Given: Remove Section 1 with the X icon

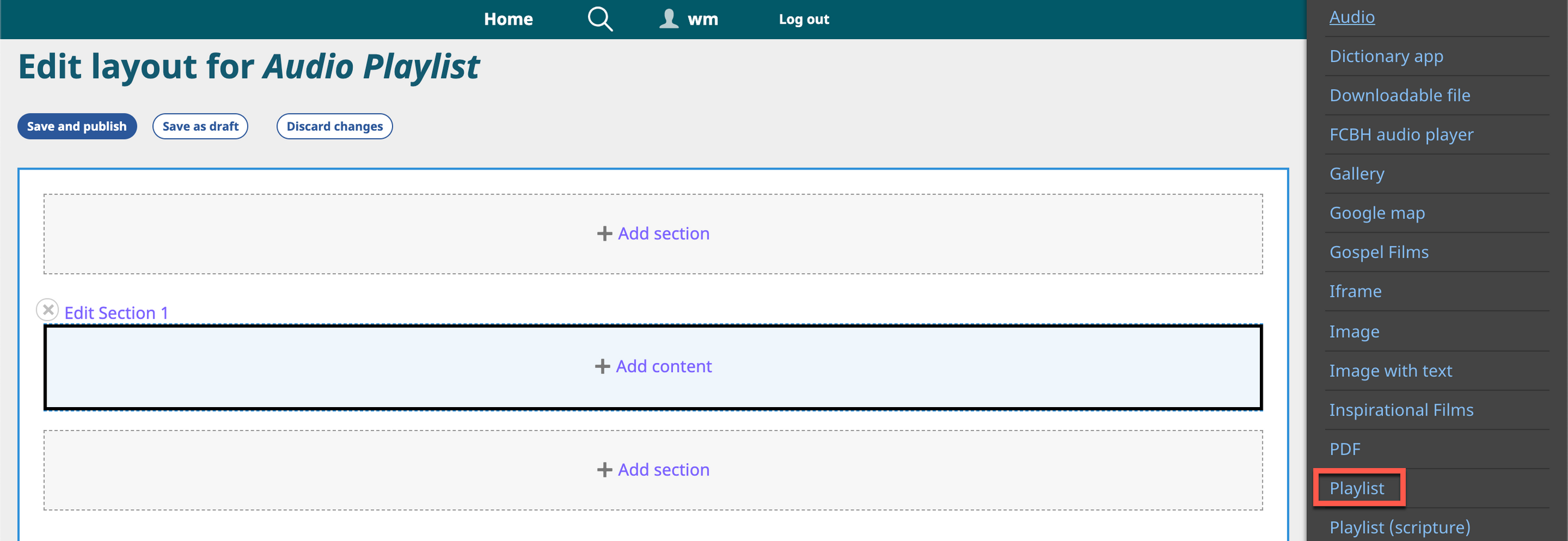Looking at the screenshot, I should 48,310.
